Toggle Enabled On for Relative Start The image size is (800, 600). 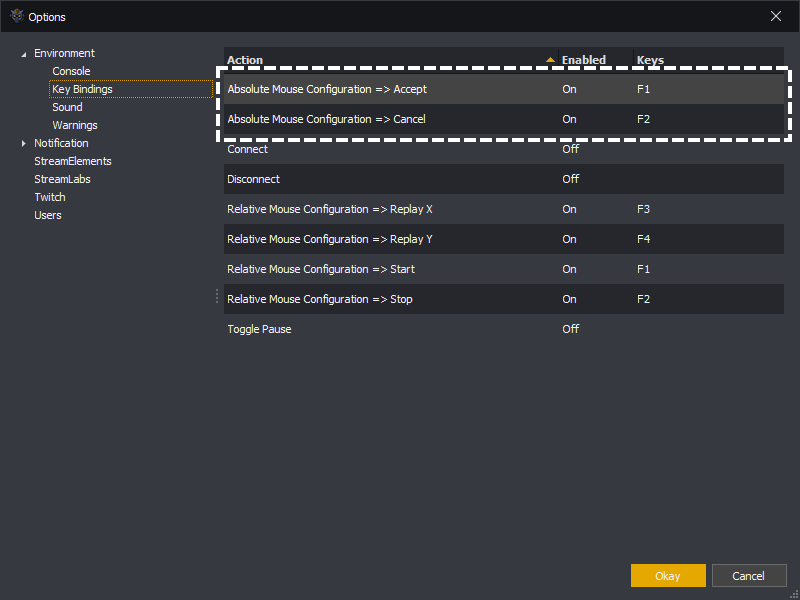tap(569, 269)
